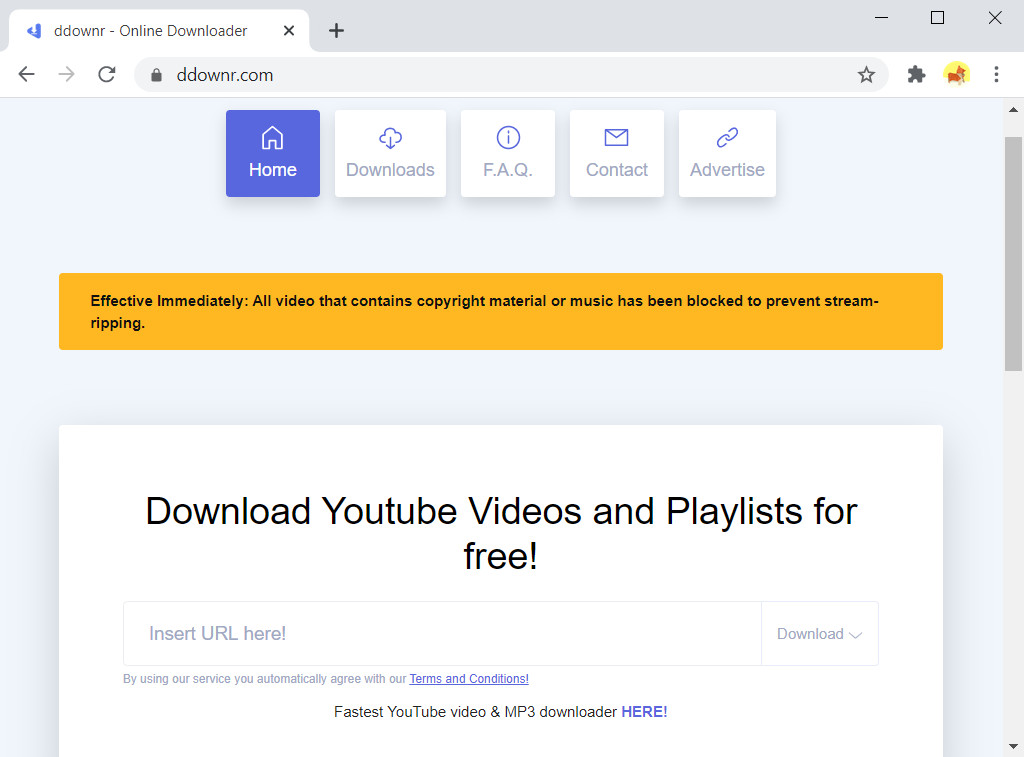This screenshot has width=1024, height=757.
Task: Follow the HERE! fastest downloader link
Action: click(644, 712)
